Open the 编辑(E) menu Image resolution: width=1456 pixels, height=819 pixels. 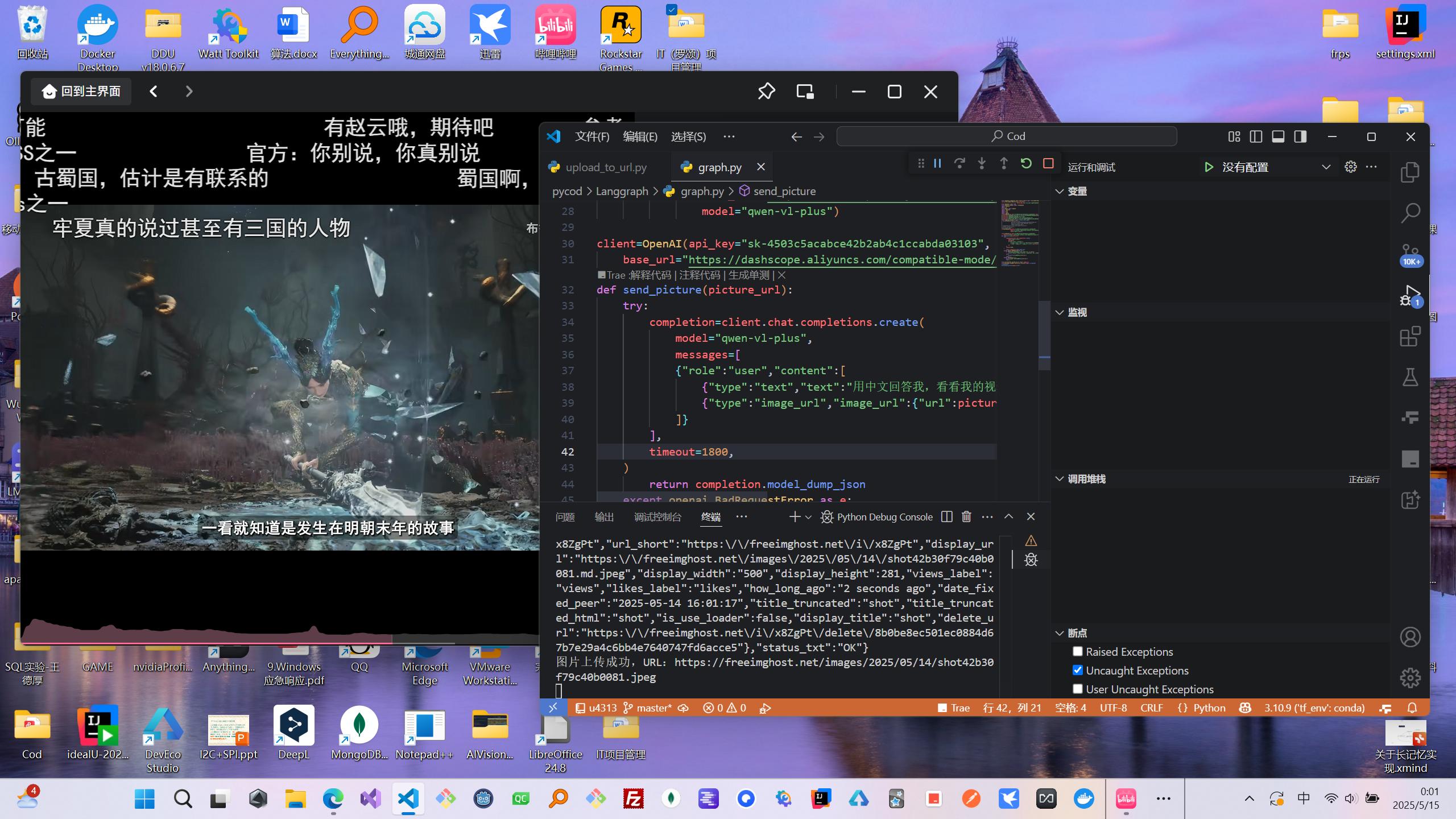tap(640, 136)
